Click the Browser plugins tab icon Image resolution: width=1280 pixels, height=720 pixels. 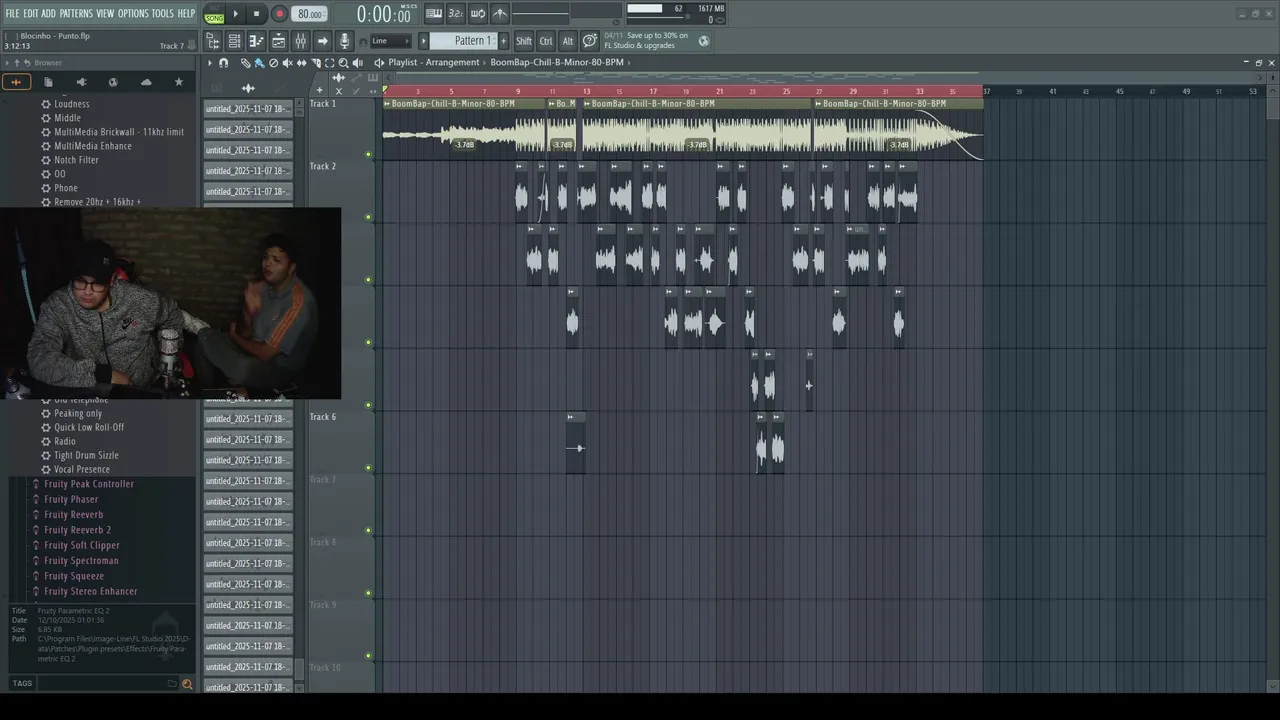[x=113, y=82]
